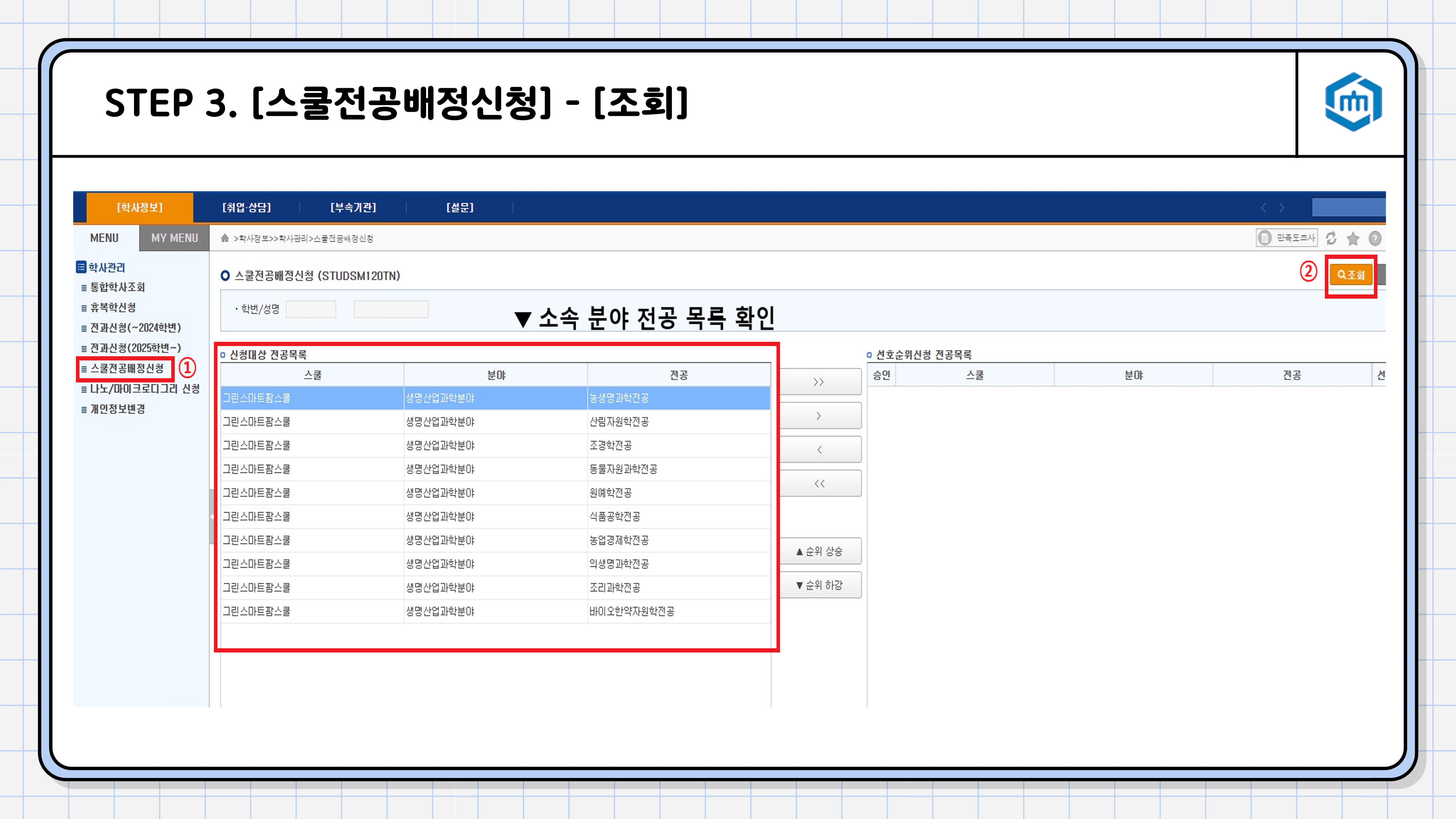Click the header right arrow icon
The width and height of the screenshot is (1456, 819).
click(1281, 207)
